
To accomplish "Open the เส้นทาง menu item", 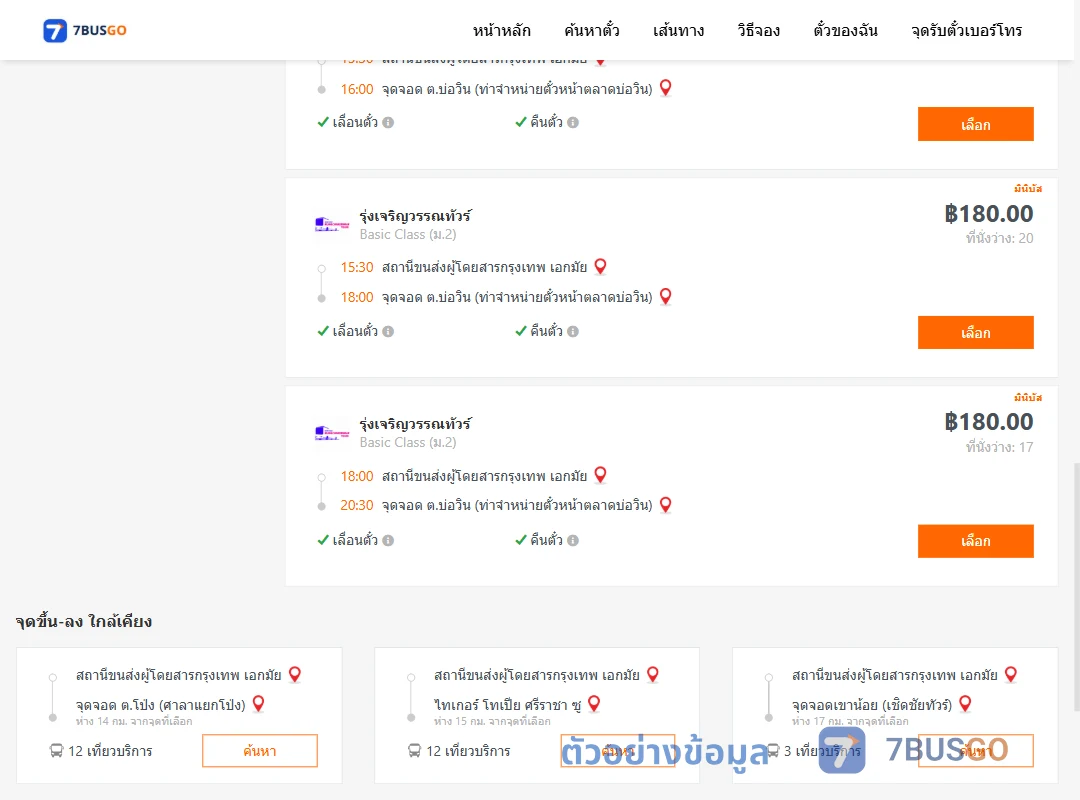I will click(x=678, y=30).
